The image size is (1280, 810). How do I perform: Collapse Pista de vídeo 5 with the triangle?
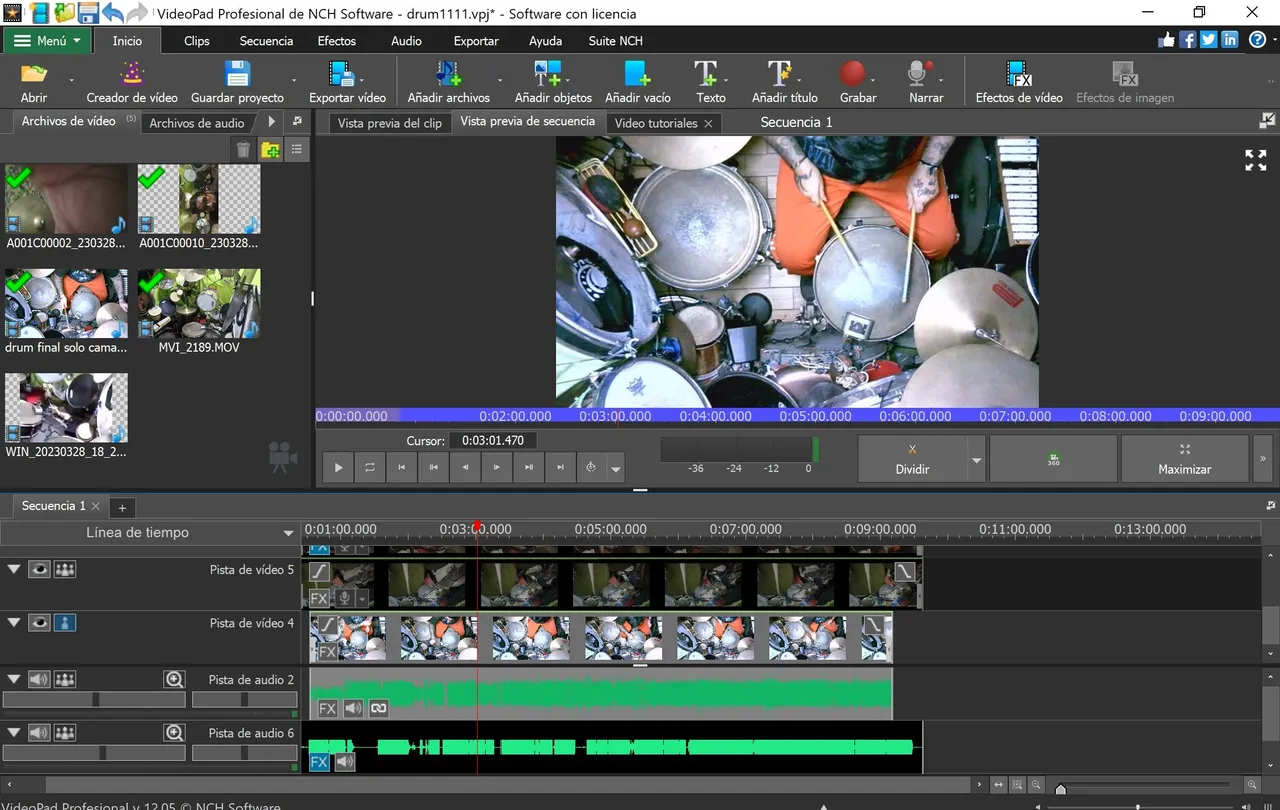coord(14,569)
